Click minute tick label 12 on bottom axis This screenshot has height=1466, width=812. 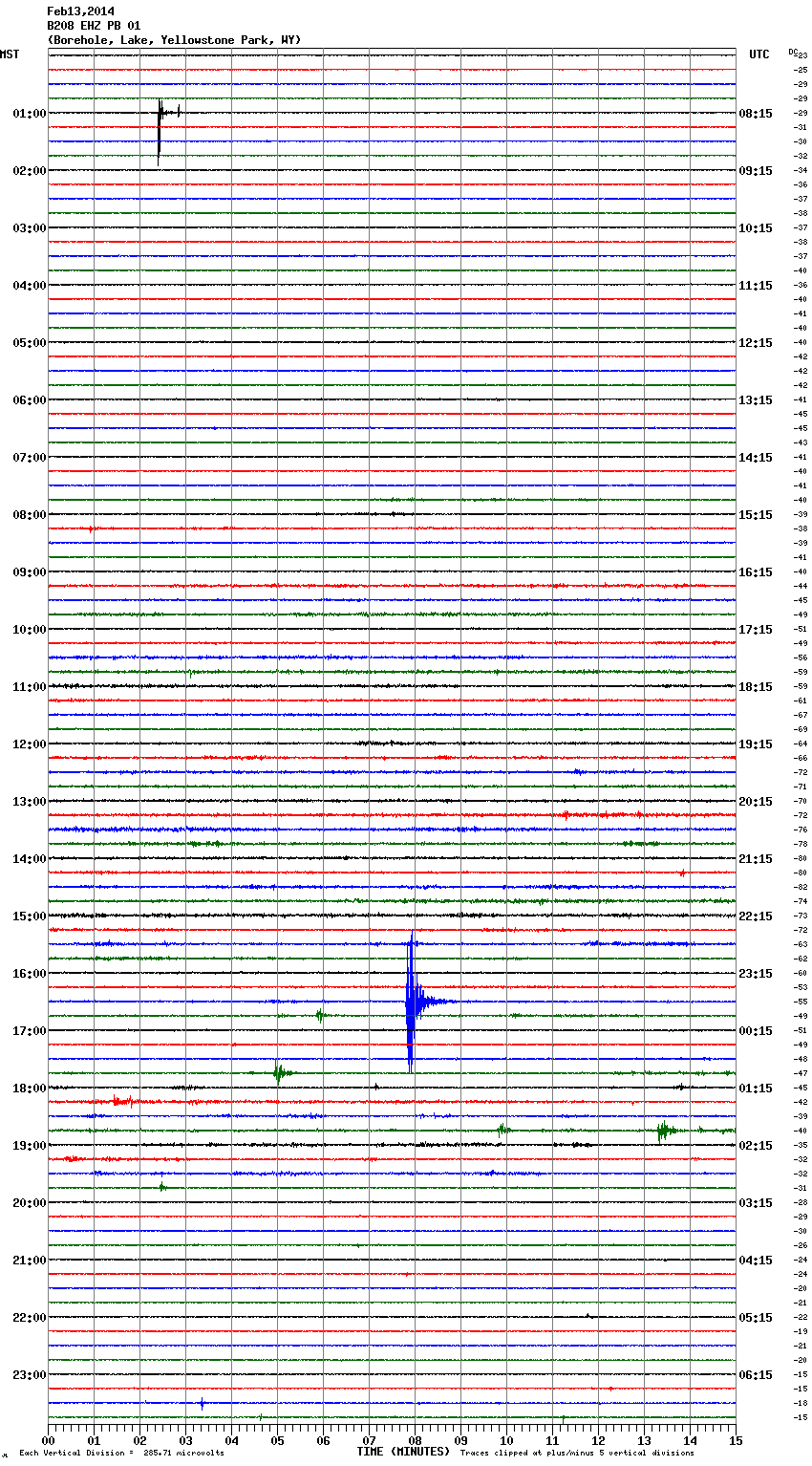pyautogui.click(x=598, y=1440)
